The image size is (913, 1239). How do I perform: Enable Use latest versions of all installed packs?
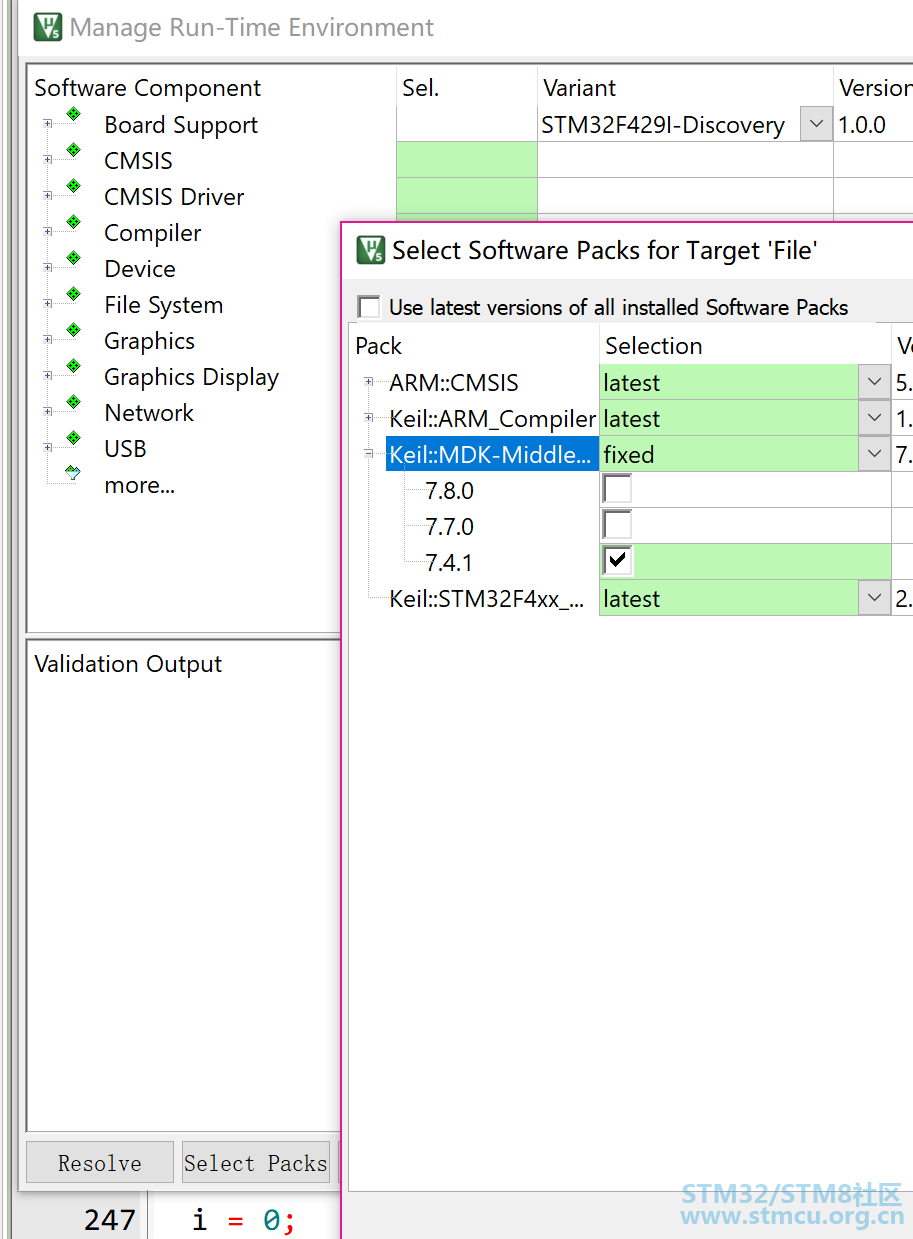point(369,307)
